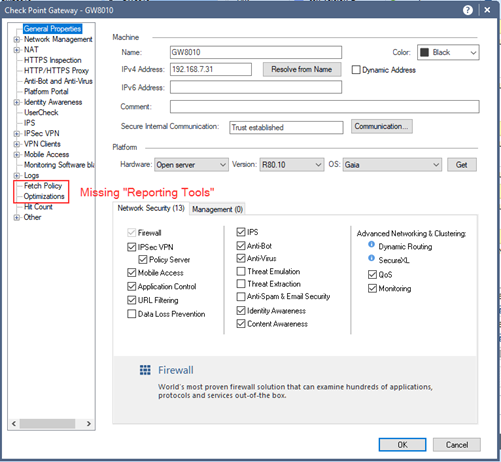Toggle the Policy Server checkbox

(x=143, y=260)
